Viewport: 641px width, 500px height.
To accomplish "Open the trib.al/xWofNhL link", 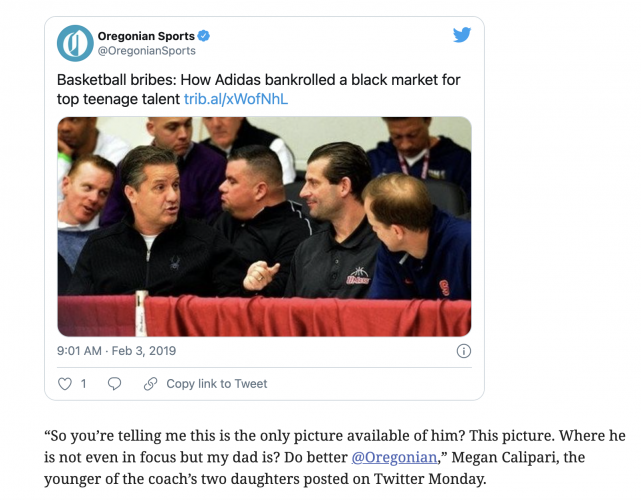I will click(x=236, y=99).
